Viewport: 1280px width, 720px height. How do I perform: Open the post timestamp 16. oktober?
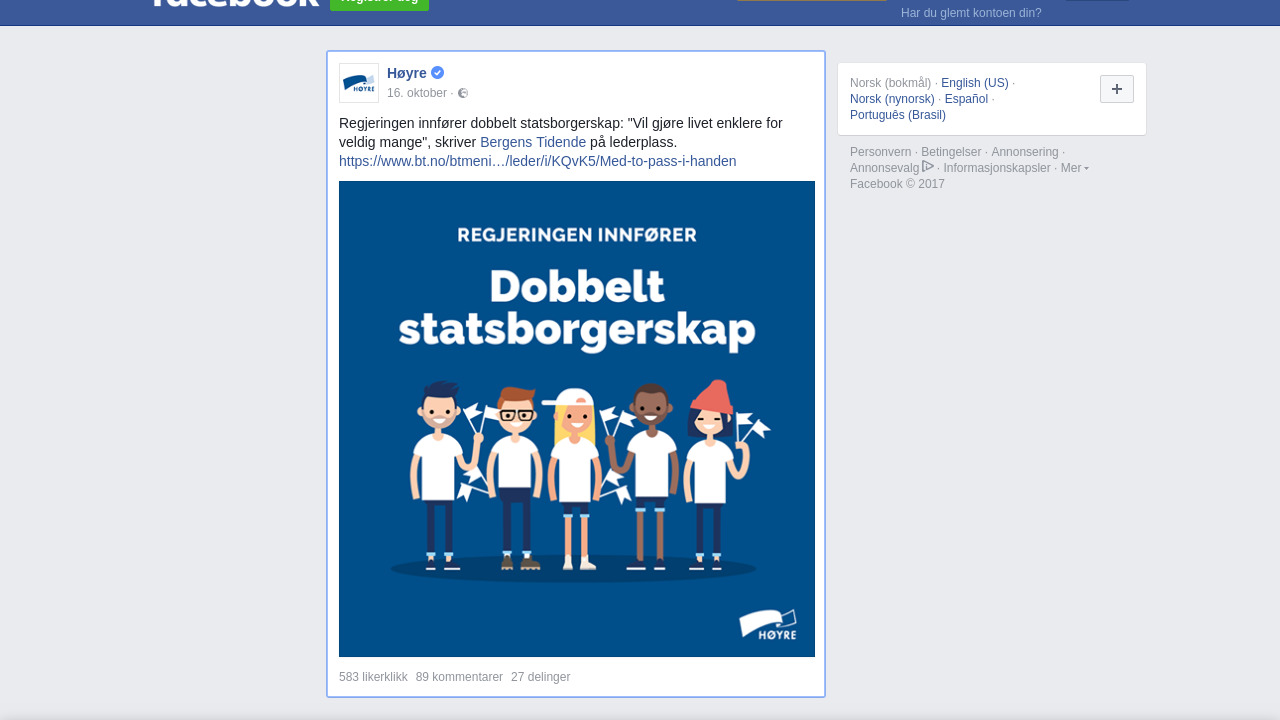coord(417,93)
